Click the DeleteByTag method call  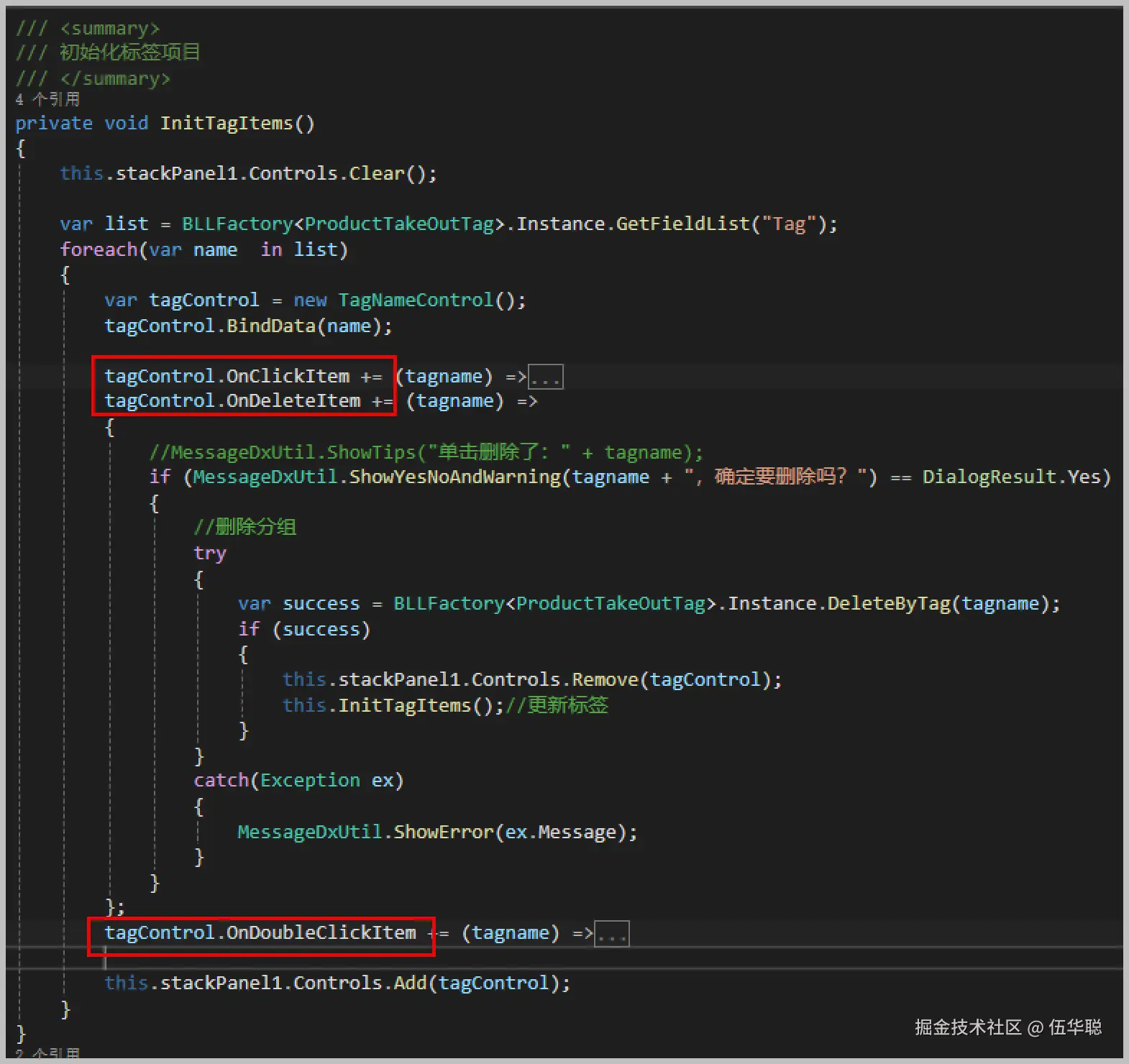tap(889, 604)
